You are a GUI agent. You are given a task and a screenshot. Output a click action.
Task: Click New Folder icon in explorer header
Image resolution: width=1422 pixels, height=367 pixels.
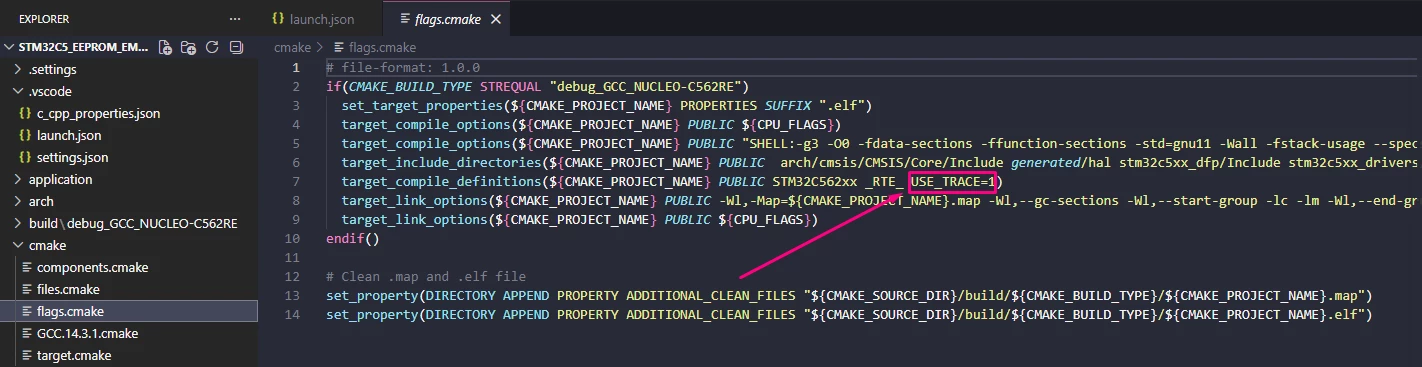(x=188, y=47)
